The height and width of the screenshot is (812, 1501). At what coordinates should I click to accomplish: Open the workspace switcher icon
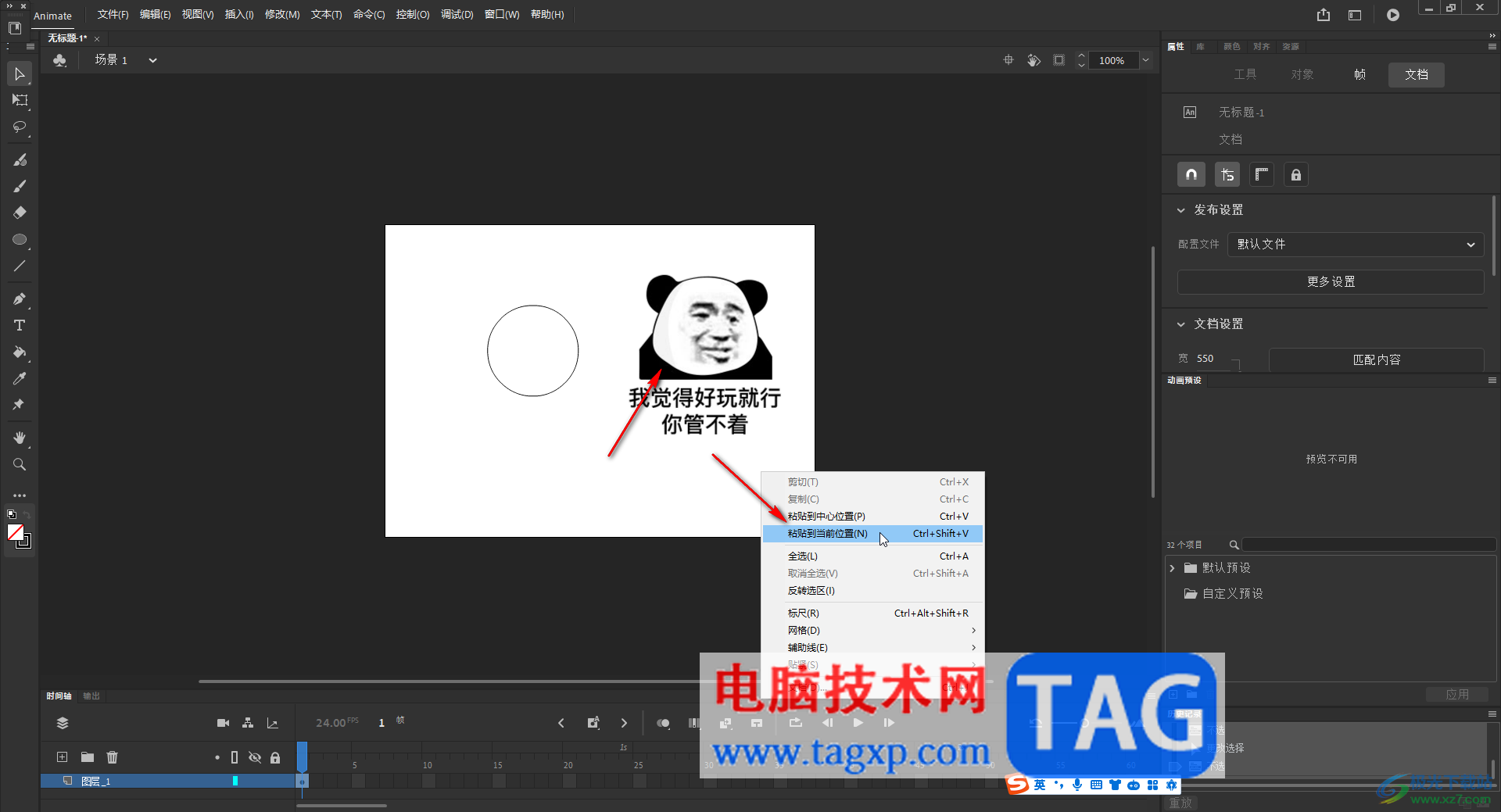point(1355,15)
